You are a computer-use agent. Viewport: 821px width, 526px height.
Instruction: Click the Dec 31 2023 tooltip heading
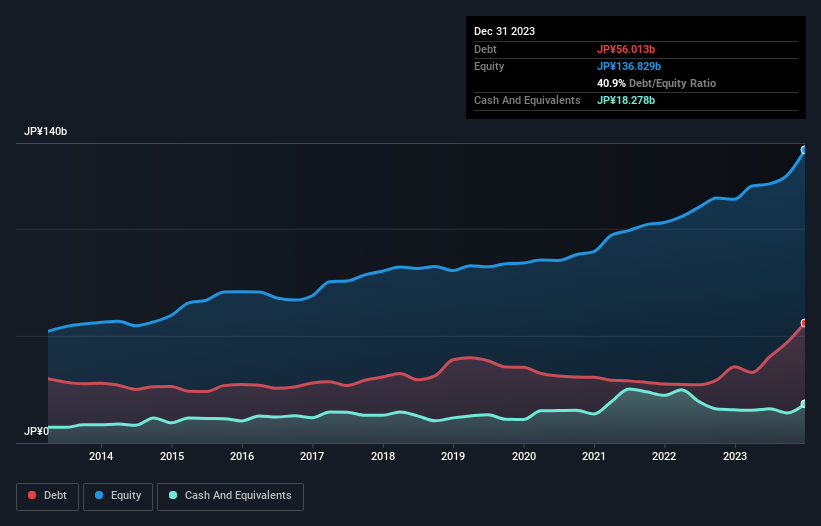(504, 31)
